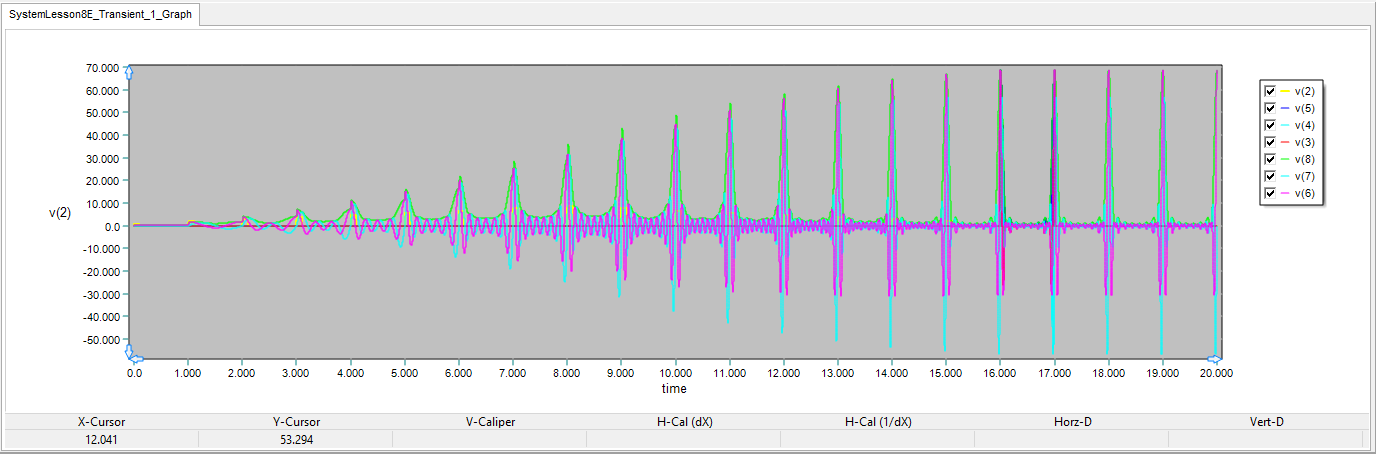Click the H-Cal (dX) status column header
Viewport: 1376px width, 454px height.
(684, 422)
